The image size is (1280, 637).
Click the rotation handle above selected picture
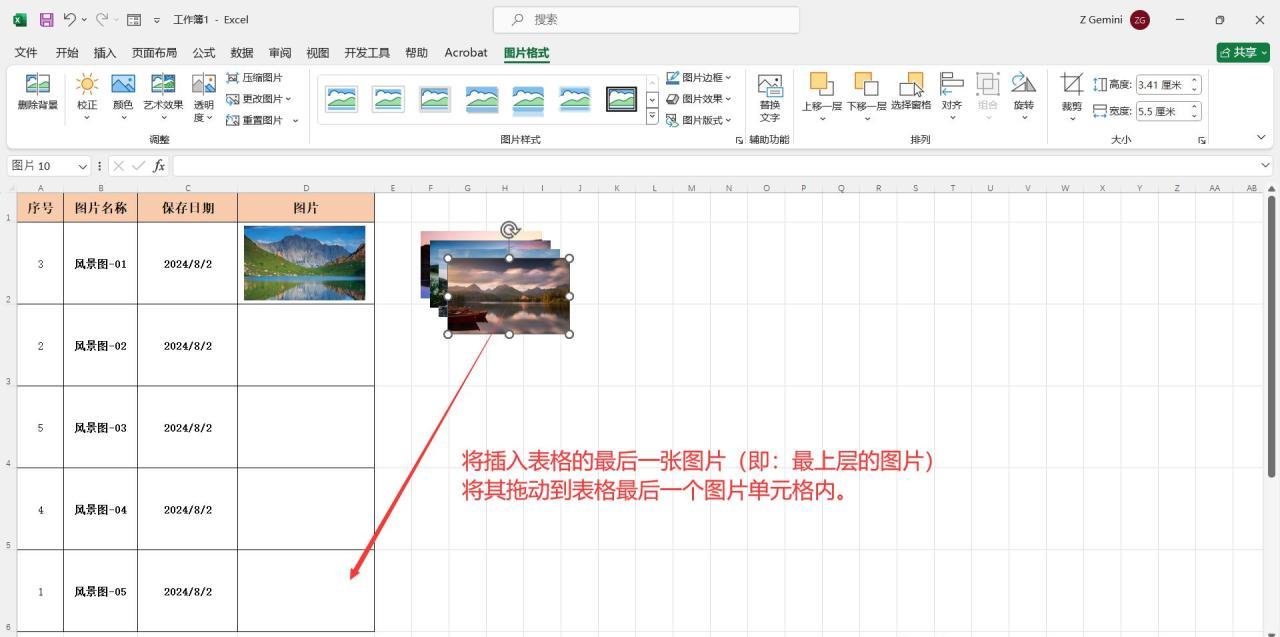point(509,231)
